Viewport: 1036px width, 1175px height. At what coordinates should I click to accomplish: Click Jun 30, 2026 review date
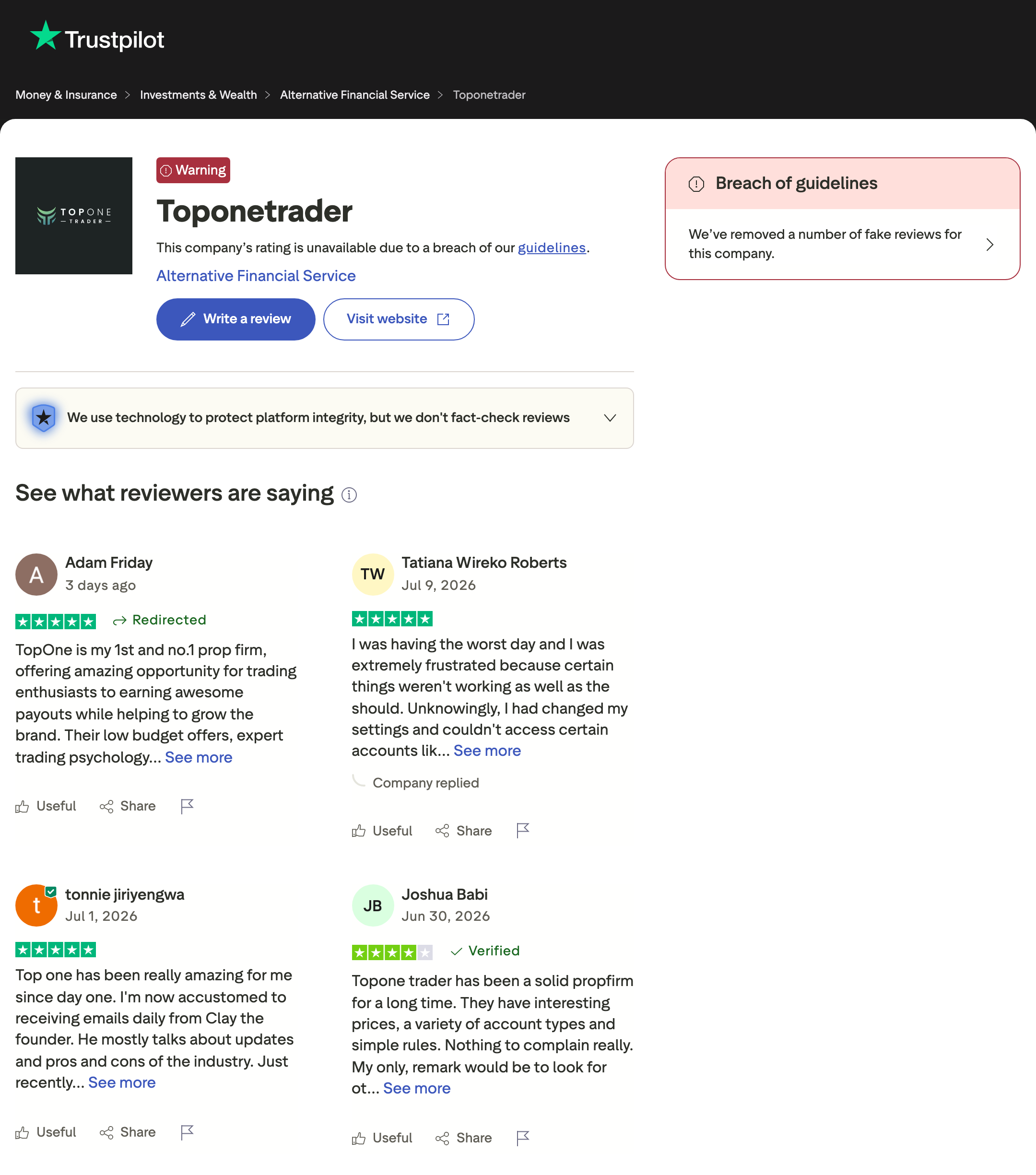pyautogui.click(x=446, y=916)
